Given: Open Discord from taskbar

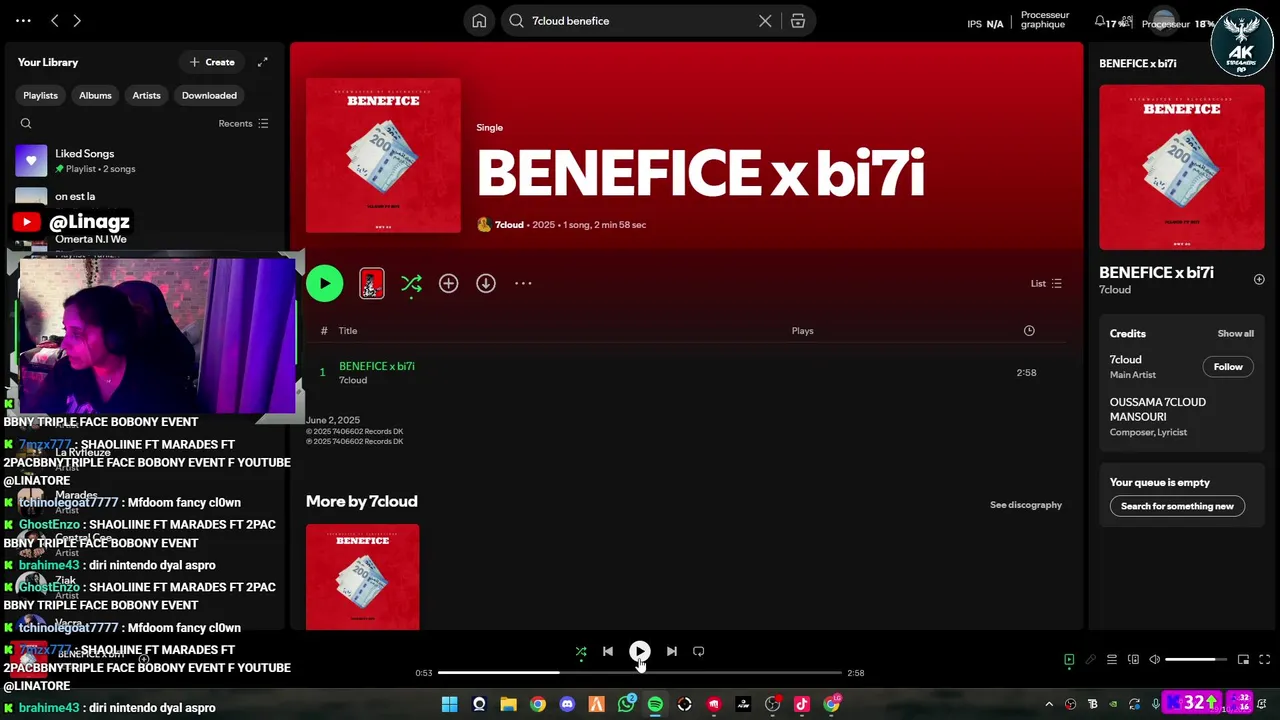Looking at the screenshot, I should [567, 705].
